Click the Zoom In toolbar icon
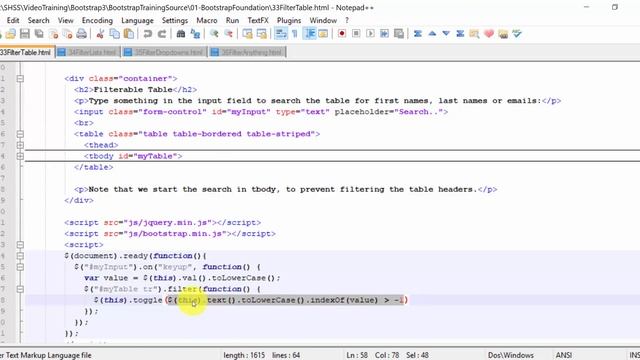Screen dimensions: 640x360 point(214,34)
